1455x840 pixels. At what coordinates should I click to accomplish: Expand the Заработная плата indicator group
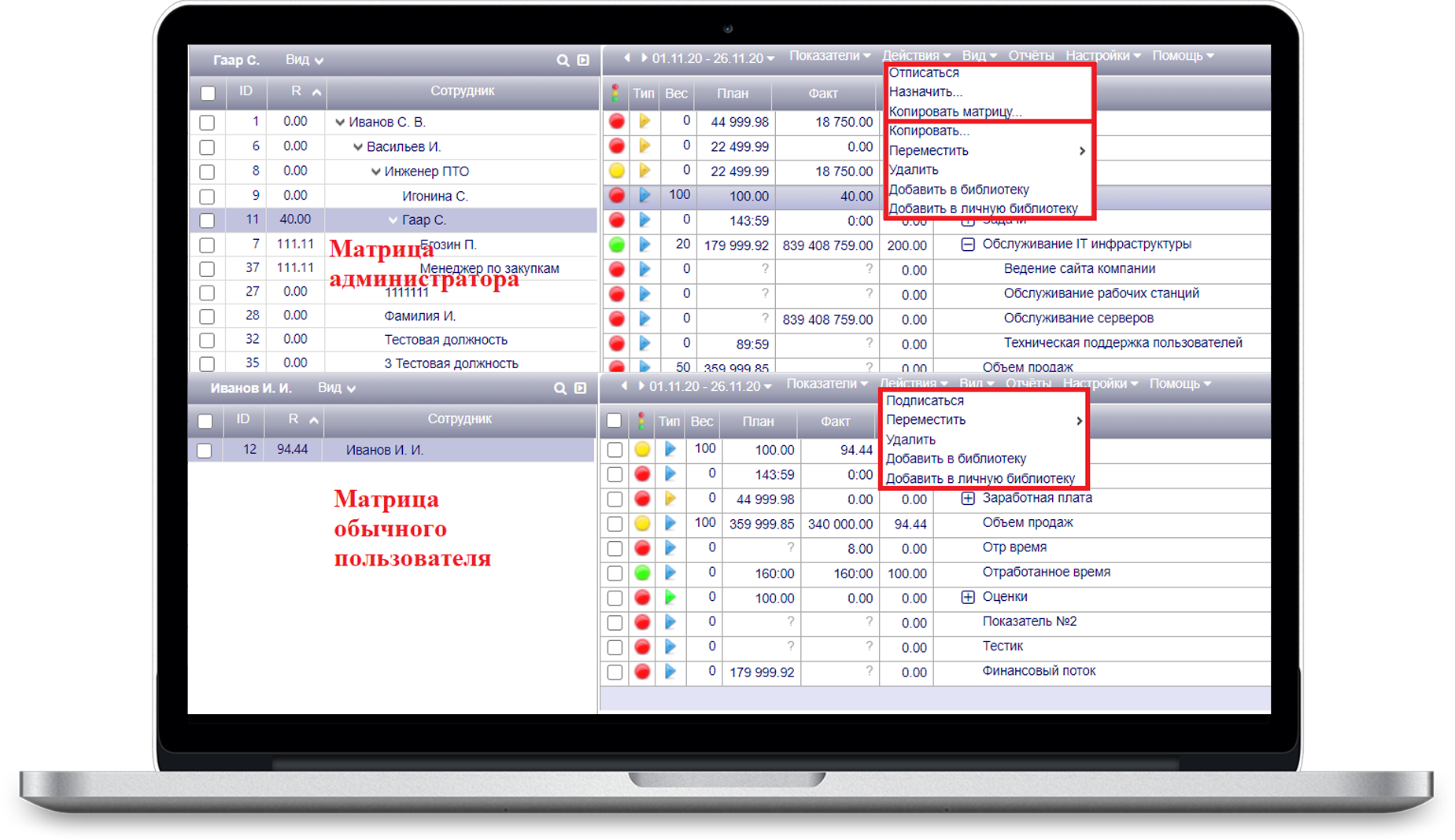(x=968, y=499)
